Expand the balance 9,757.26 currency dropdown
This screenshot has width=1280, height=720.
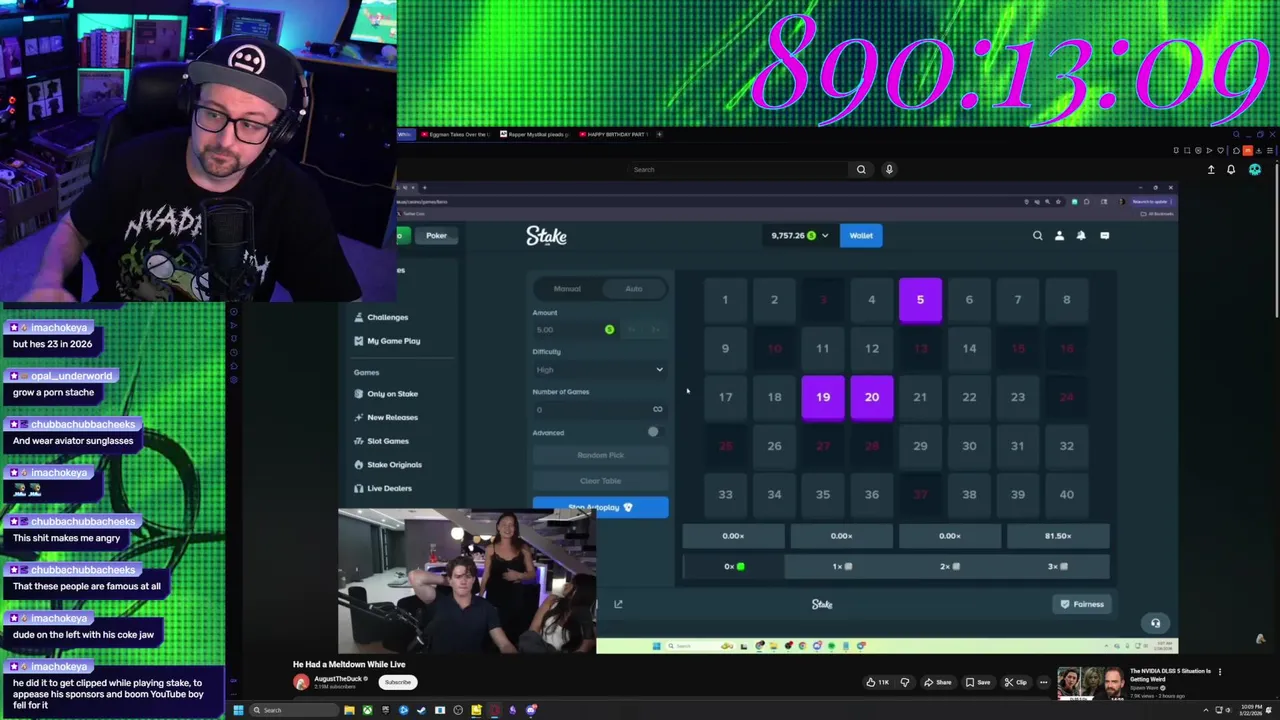pos(800,236)
